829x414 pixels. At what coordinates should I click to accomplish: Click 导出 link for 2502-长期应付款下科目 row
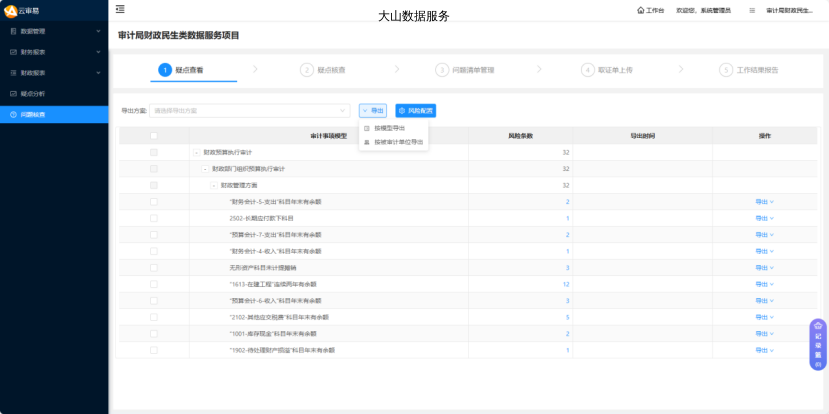[764, 218]
